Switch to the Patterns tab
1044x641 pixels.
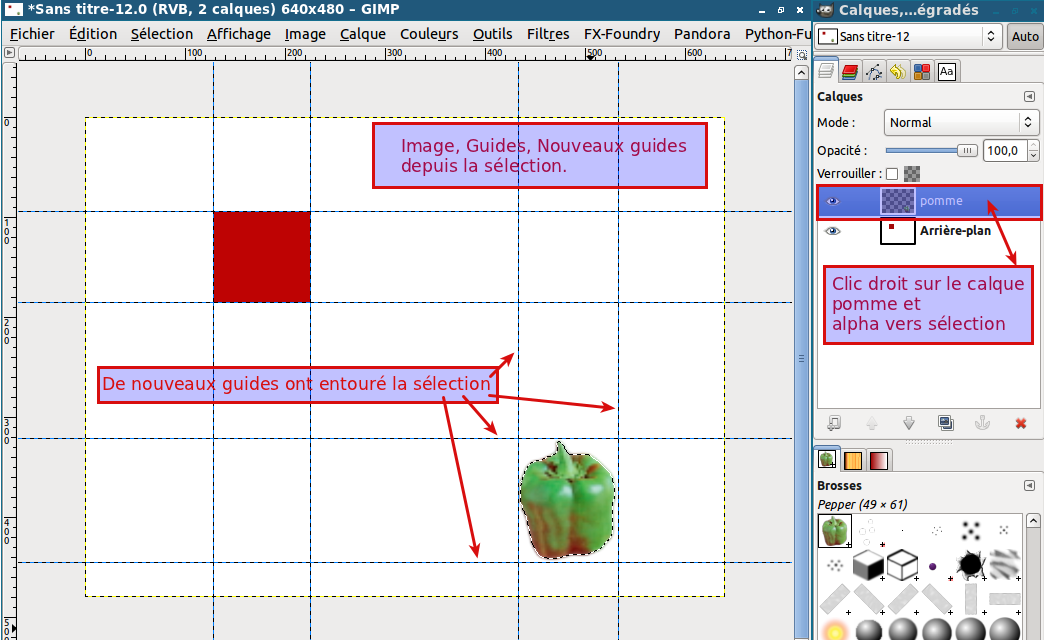tap(853, 460)
